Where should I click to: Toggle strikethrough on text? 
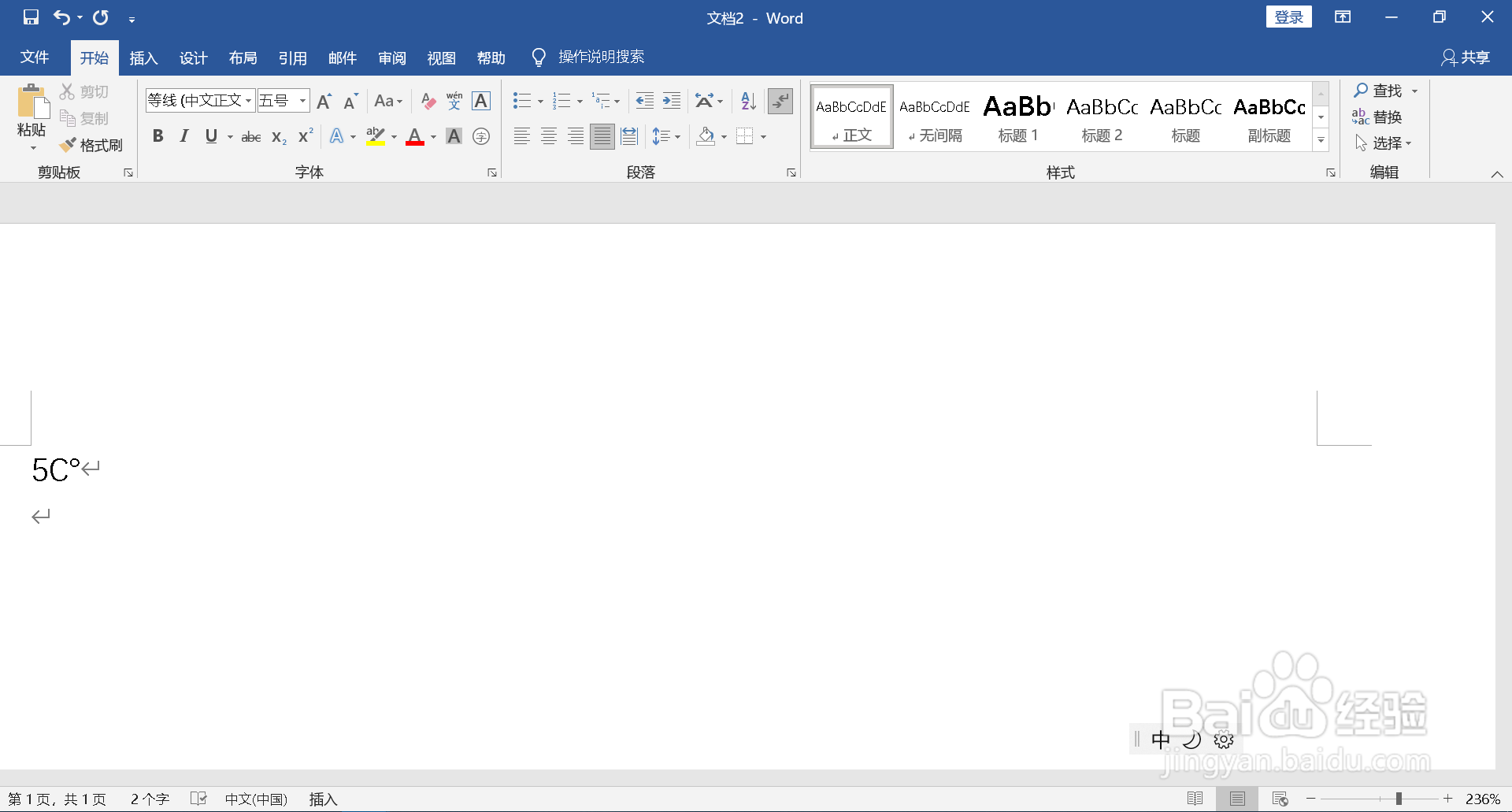point(251,136)
